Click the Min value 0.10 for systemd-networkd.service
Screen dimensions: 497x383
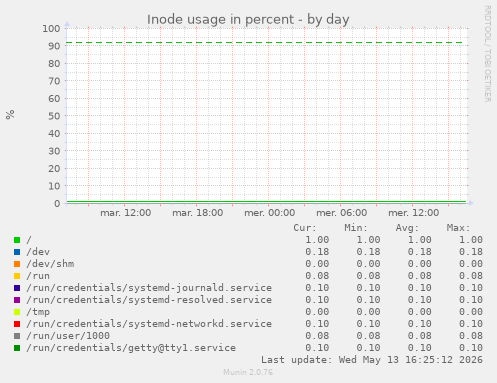click(x=368, y=324)
